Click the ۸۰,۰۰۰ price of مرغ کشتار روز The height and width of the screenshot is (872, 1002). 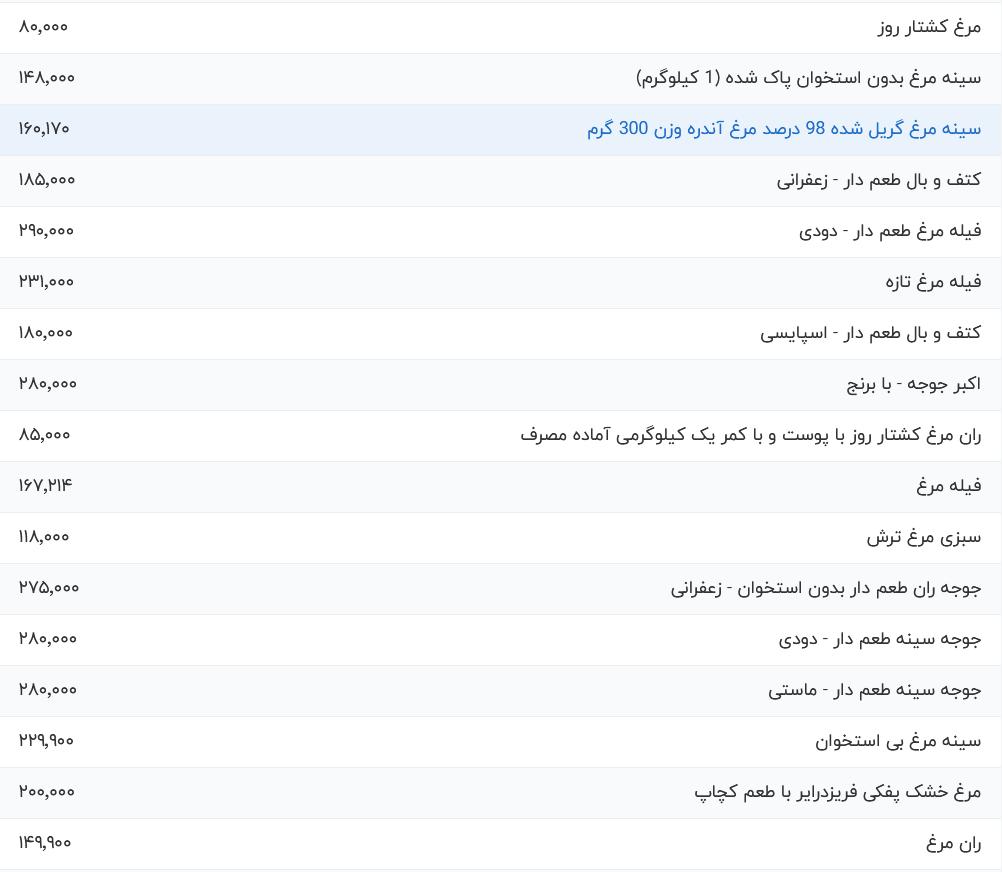click(x=43, y=27)
